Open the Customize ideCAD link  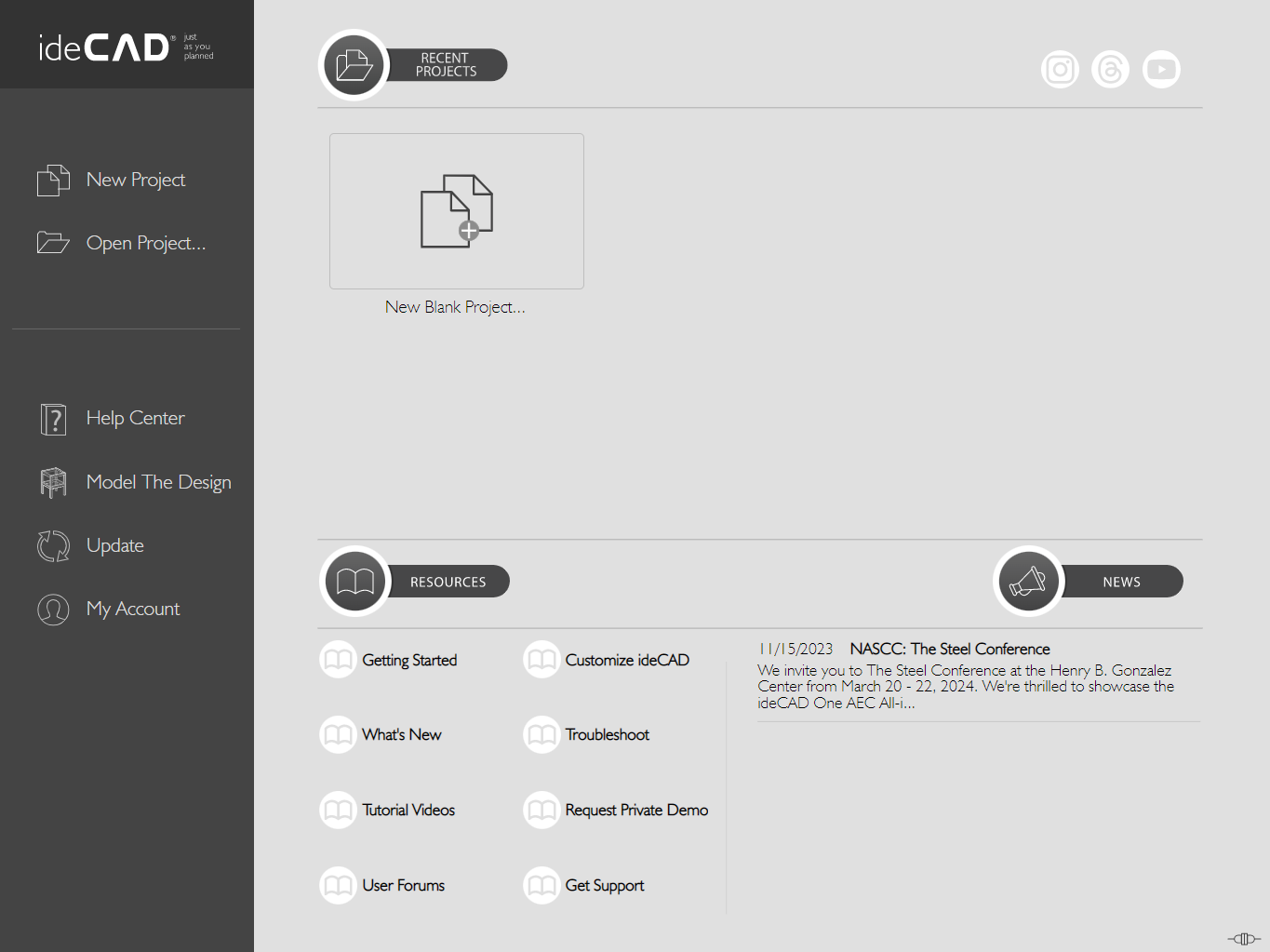coord(627,660)
